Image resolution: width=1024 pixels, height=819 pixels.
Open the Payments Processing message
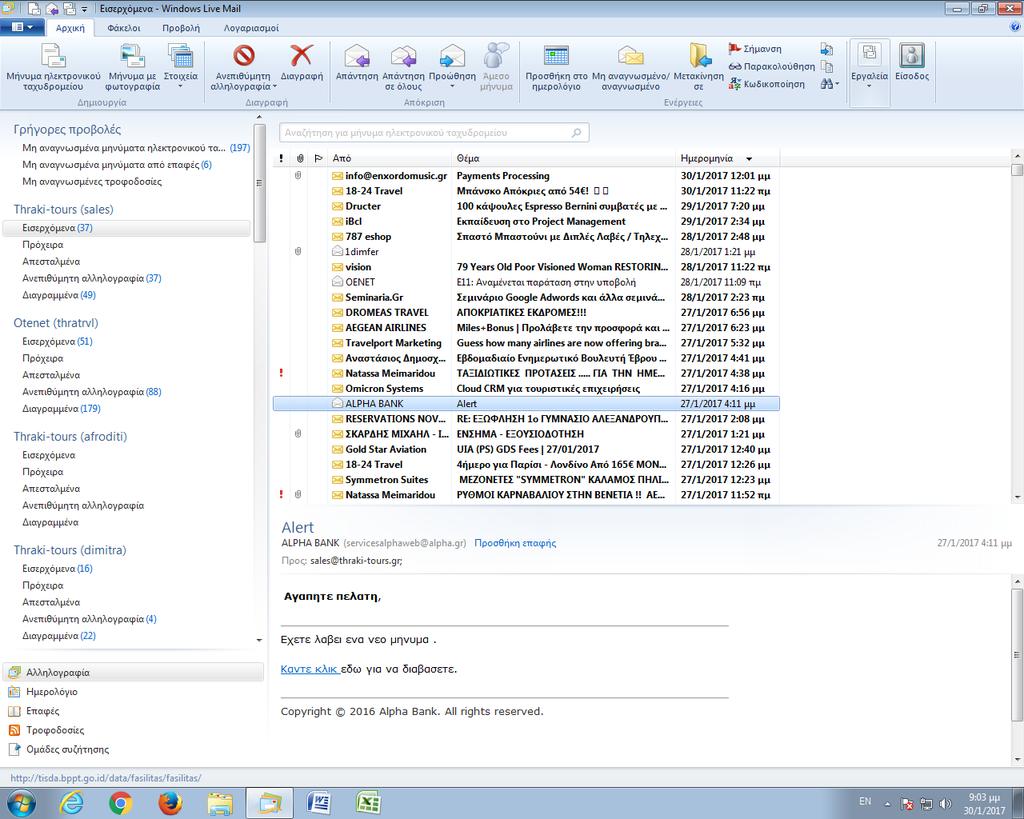pyautogui.click(x=526, y=176)
